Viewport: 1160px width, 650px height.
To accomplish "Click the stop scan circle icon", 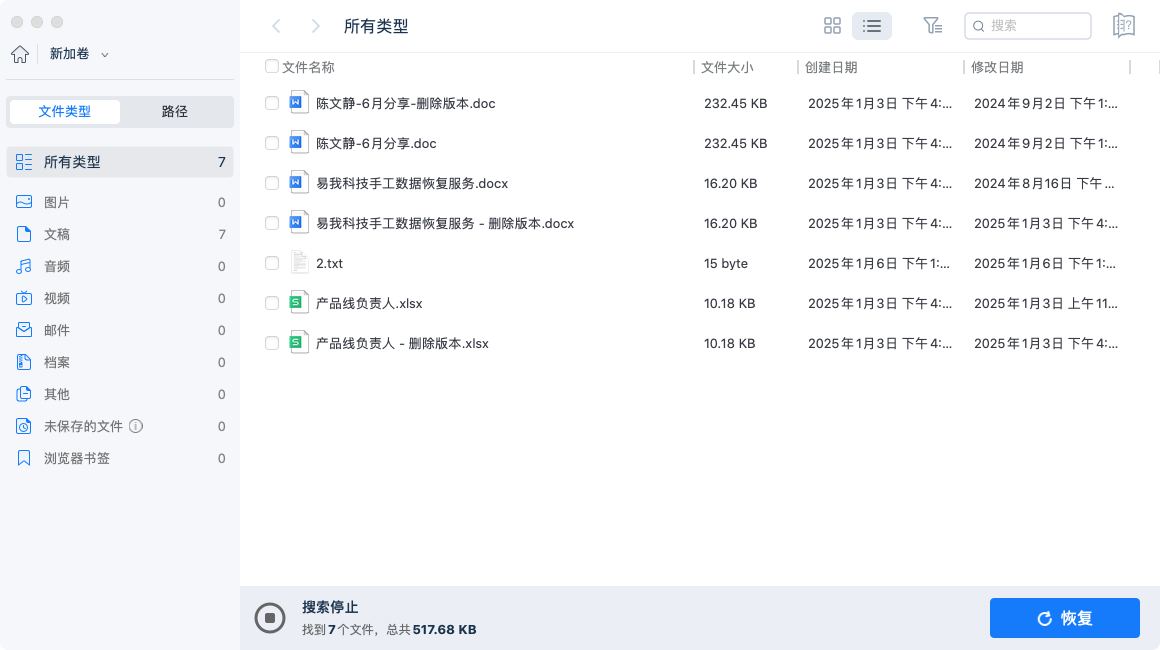I will tap(269, 618).
